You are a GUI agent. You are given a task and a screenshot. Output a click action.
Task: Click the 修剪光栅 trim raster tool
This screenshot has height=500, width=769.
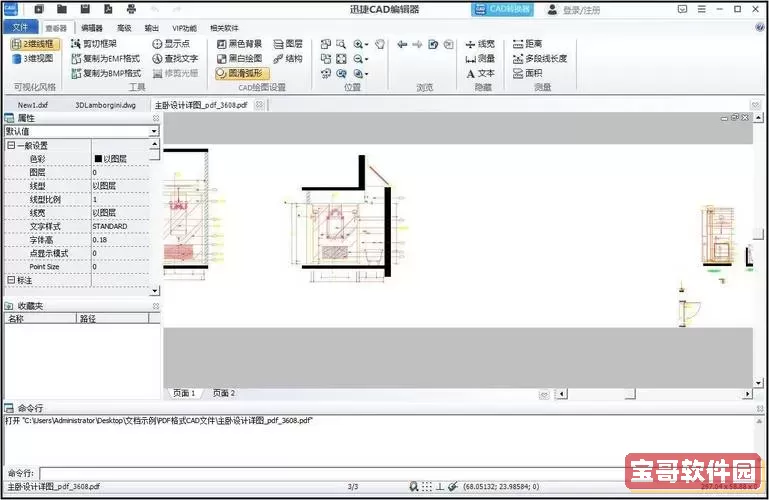[x=175, y=73]
